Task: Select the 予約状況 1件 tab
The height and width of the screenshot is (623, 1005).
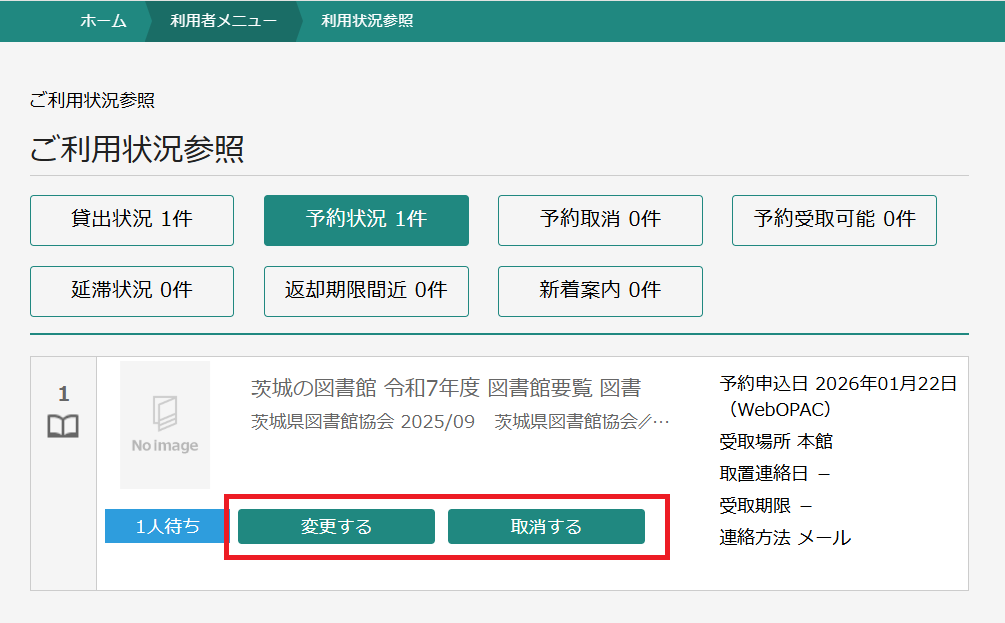Action: pyautogui.click(x=366, y=220)
